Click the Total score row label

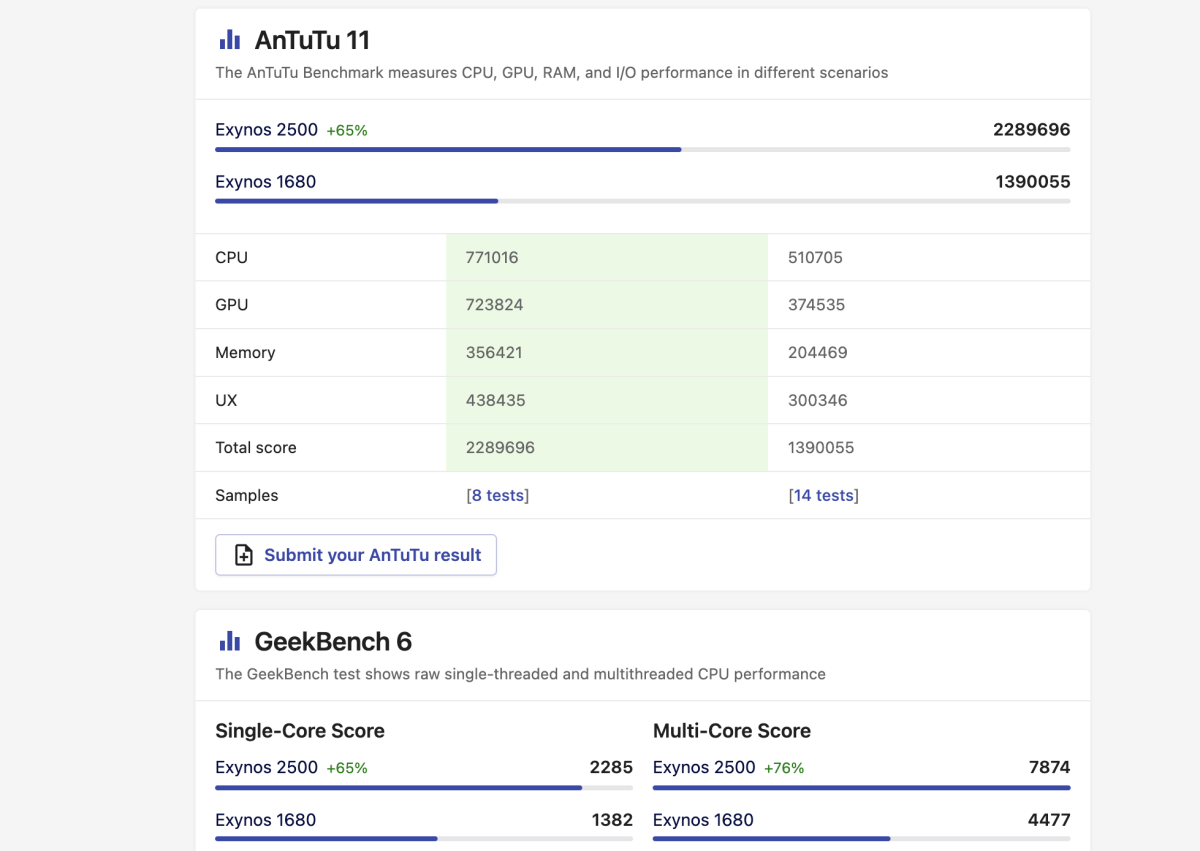tap(256, 448)
